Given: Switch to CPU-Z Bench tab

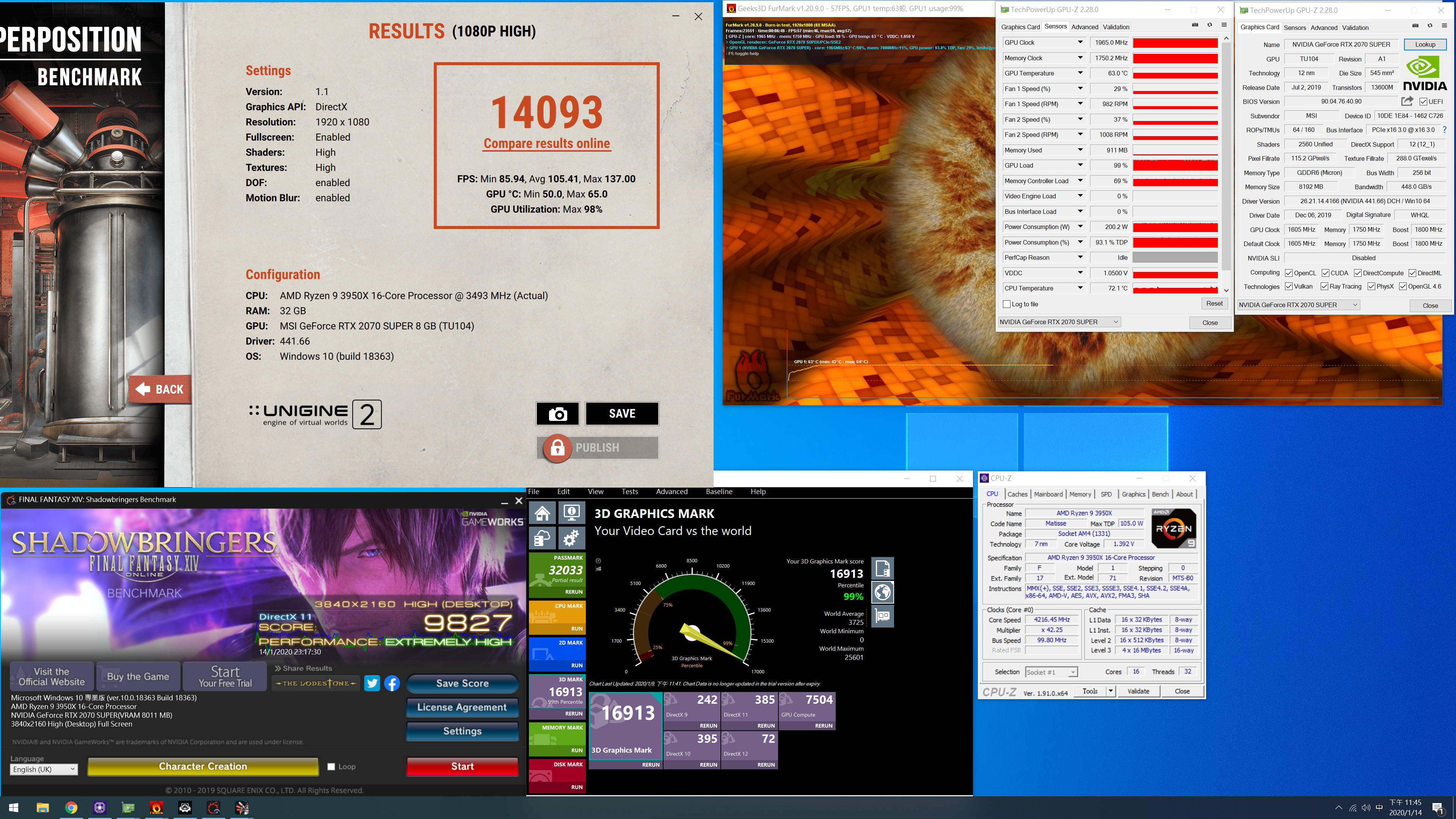Looking at the screenshot, I should coord(1160,494).
